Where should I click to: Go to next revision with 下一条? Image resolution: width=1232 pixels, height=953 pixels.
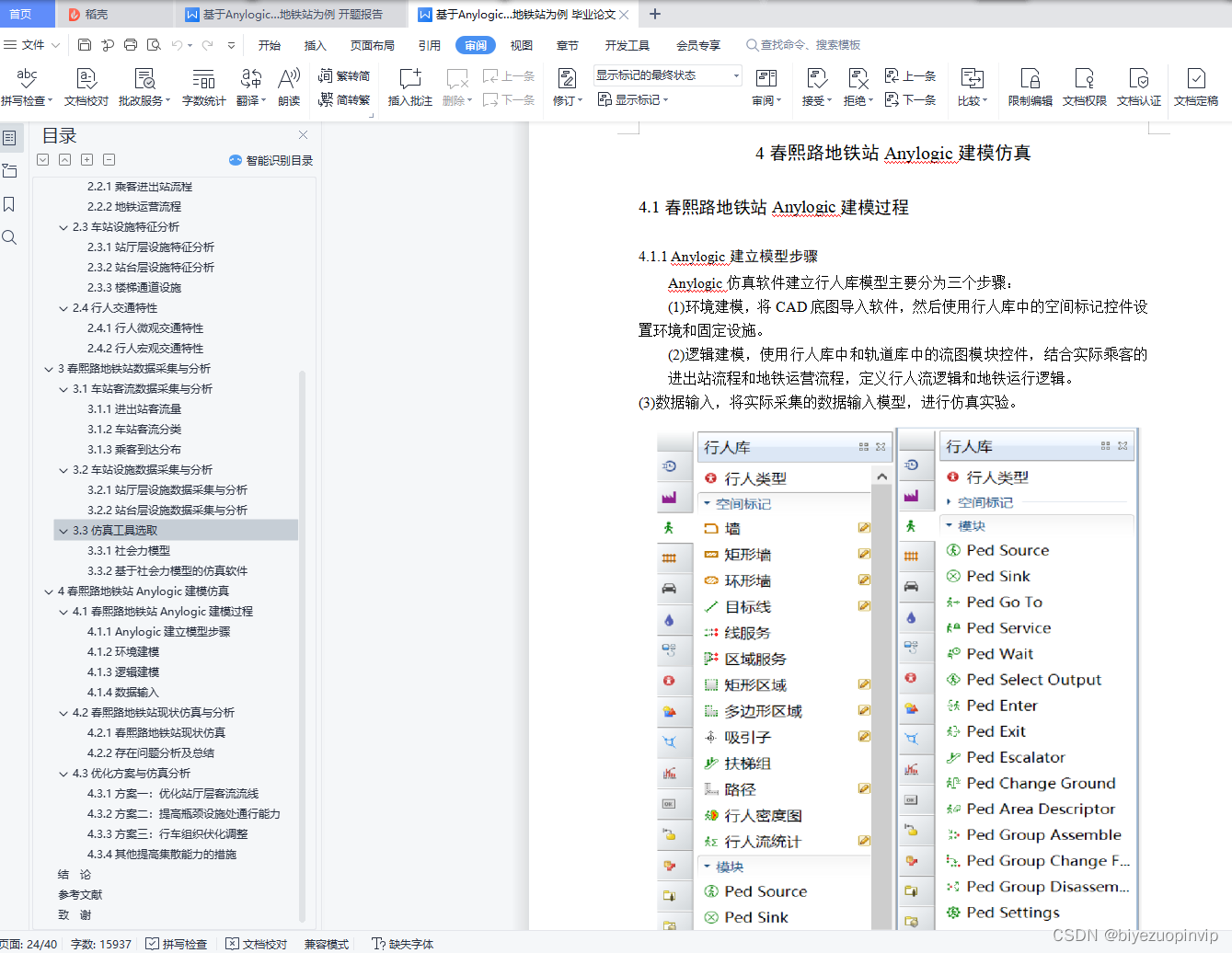(910, 99)
